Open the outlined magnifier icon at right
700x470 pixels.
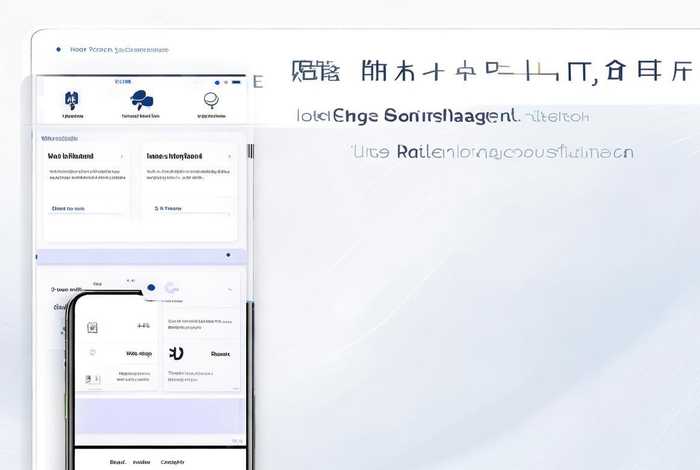(210, 99)
